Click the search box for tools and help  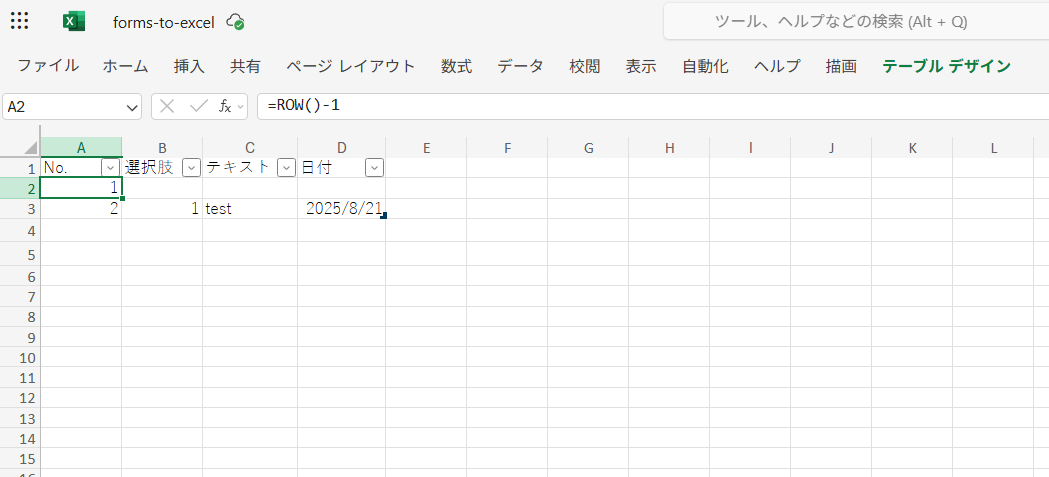click(x=856, y=21)
